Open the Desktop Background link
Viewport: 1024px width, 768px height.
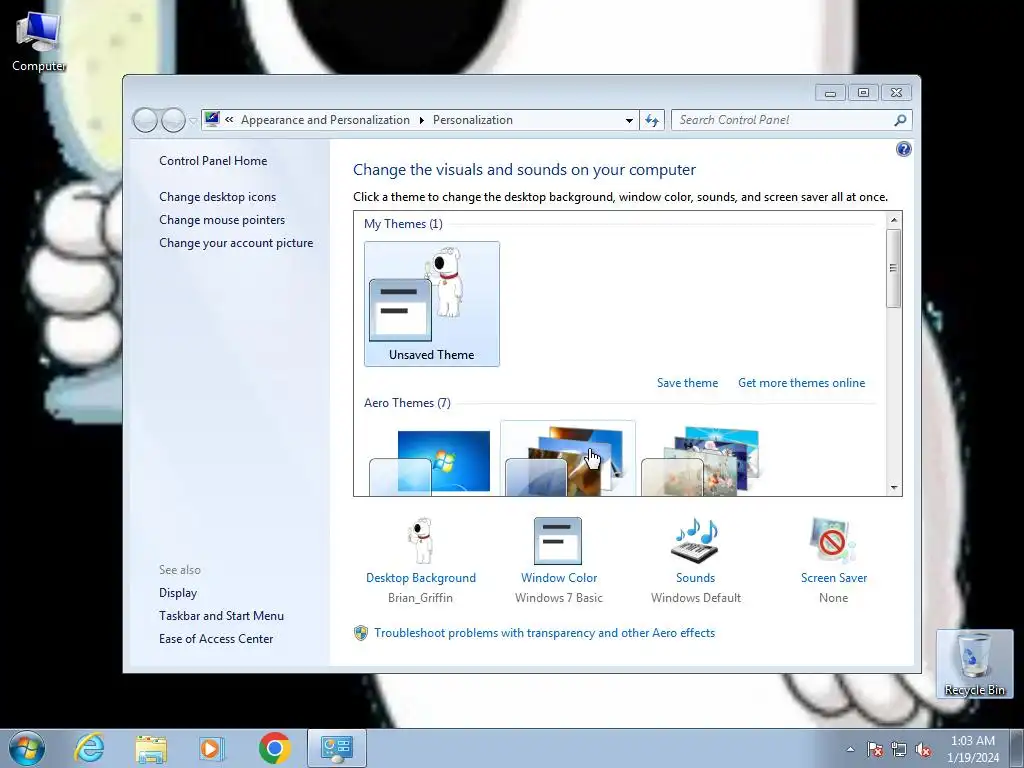tap(421, 578)
